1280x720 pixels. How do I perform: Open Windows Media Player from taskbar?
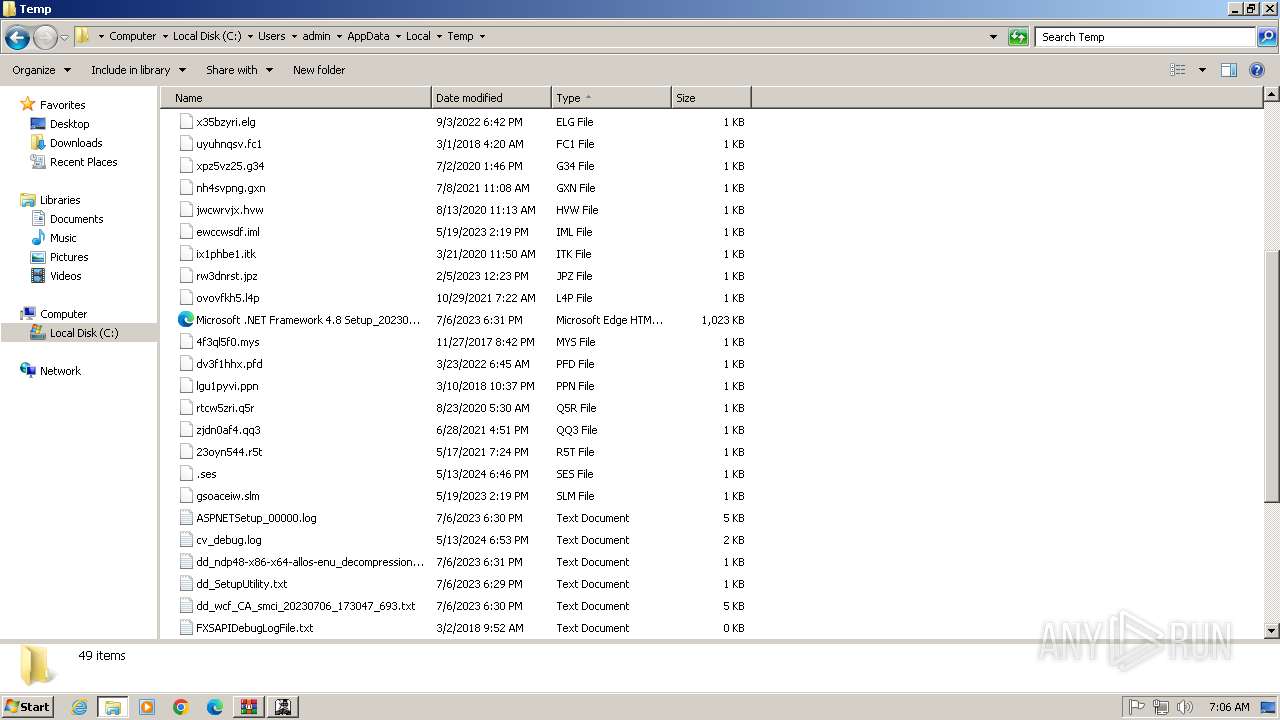(x=147, y=707)
